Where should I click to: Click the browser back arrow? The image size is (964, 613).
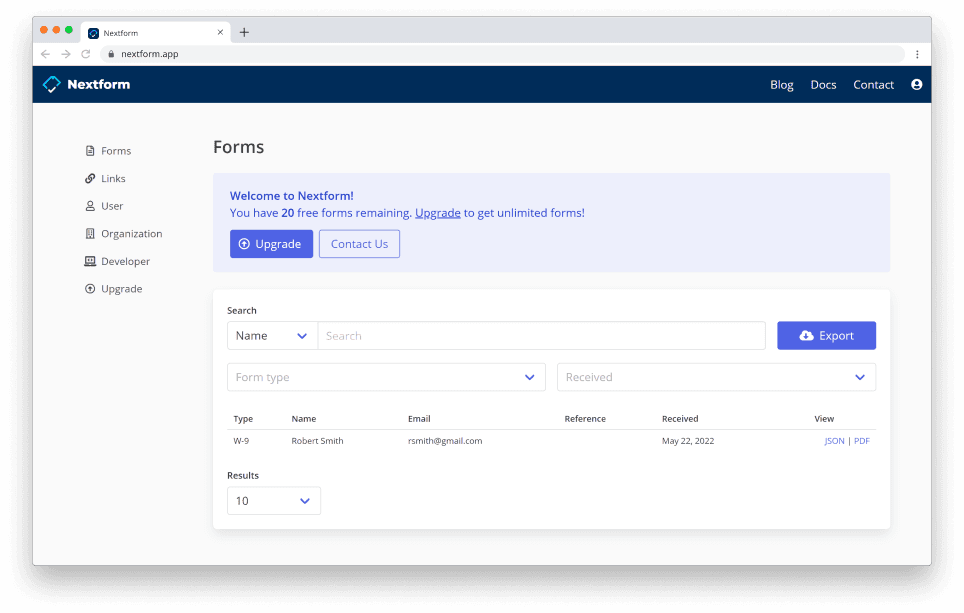[x=45, y=54]
